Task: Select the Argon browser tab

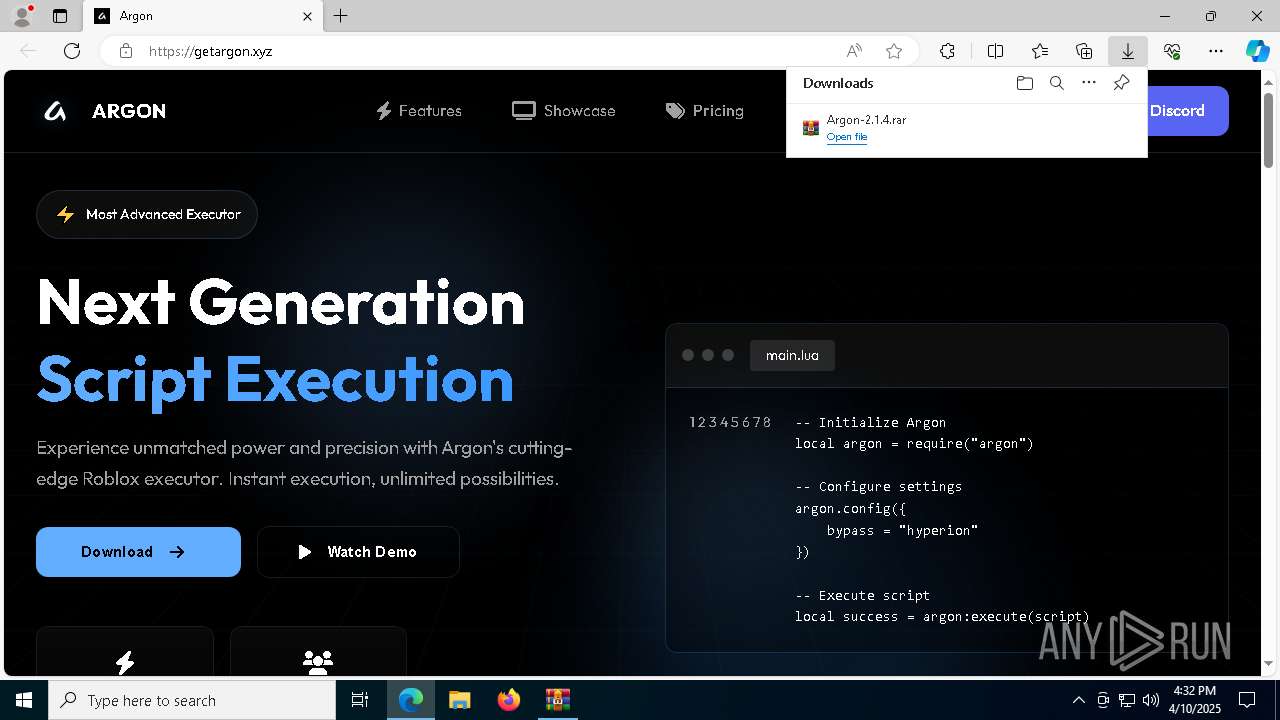Action: tap(204, 16)
